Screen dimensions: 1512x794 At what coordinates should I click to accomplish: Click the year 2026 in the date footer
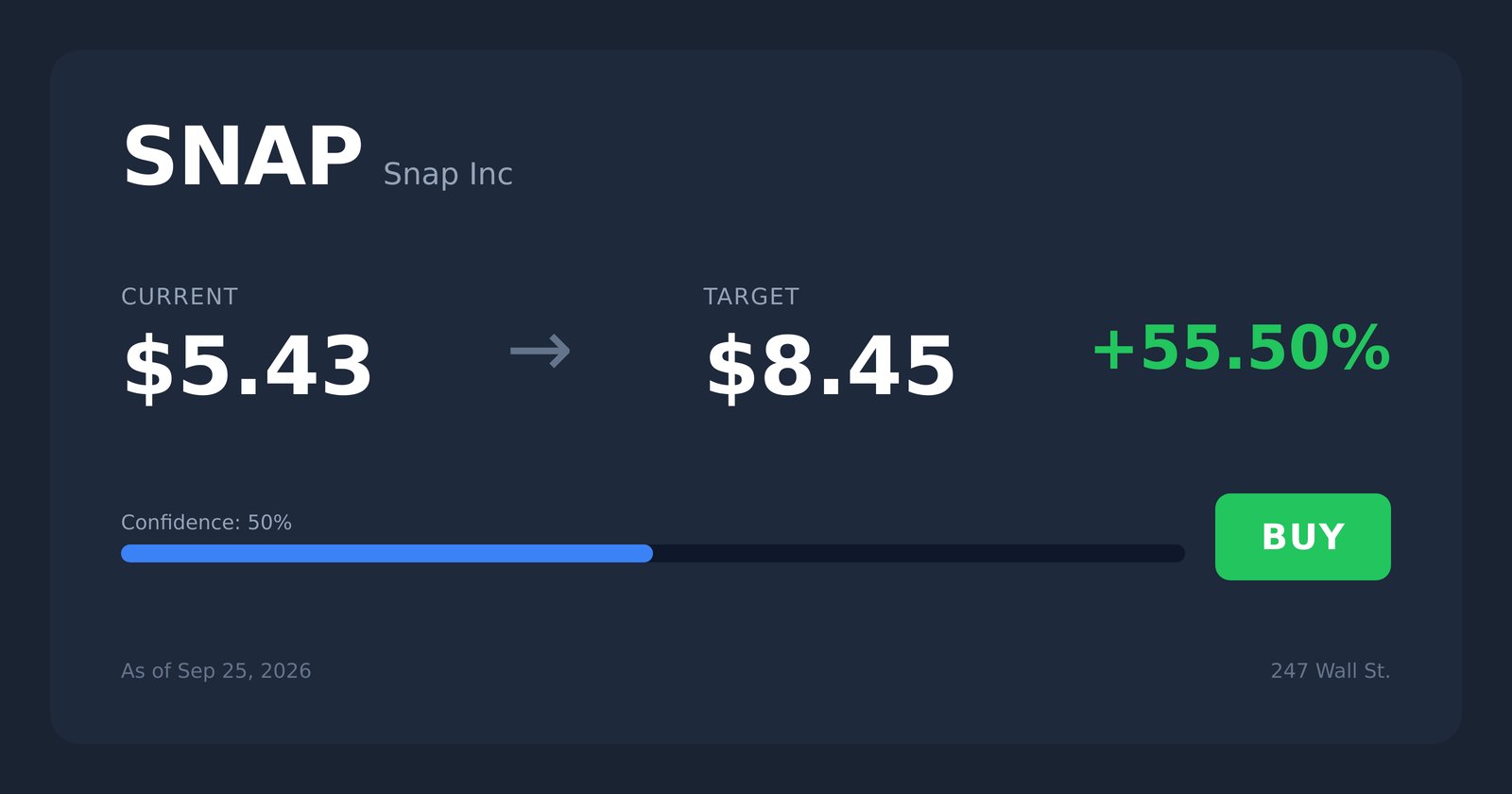point(285,671)
